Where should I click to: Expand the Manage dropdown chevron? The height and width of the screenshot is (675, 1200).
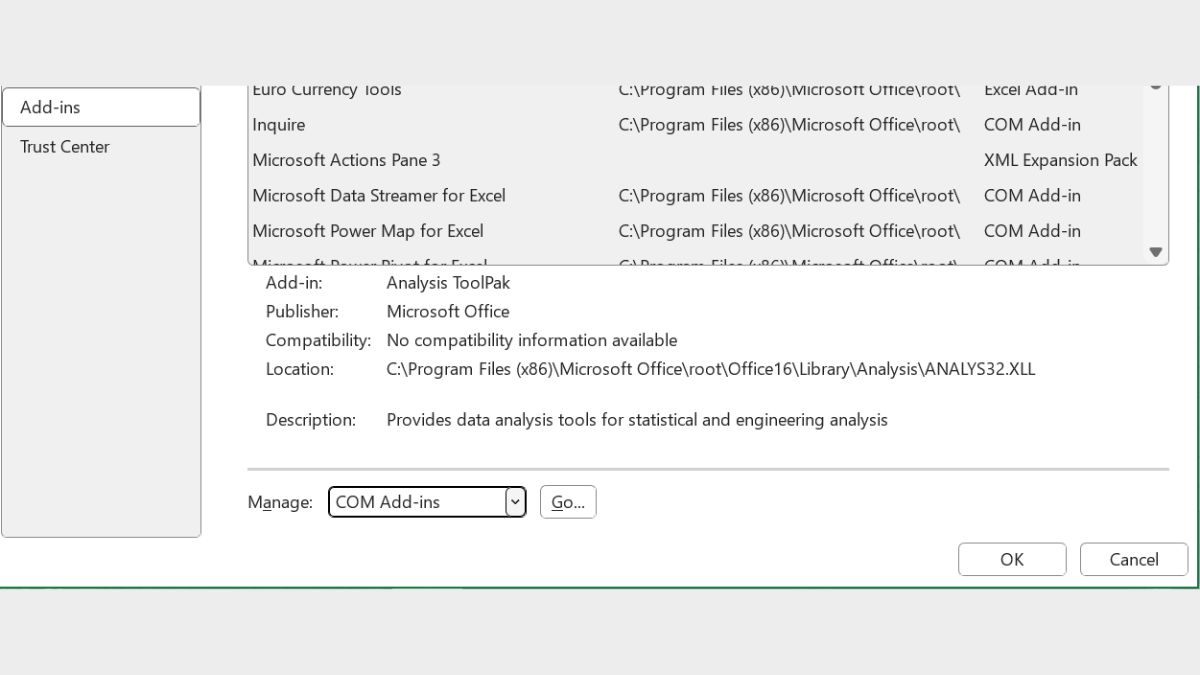point(515,502)
